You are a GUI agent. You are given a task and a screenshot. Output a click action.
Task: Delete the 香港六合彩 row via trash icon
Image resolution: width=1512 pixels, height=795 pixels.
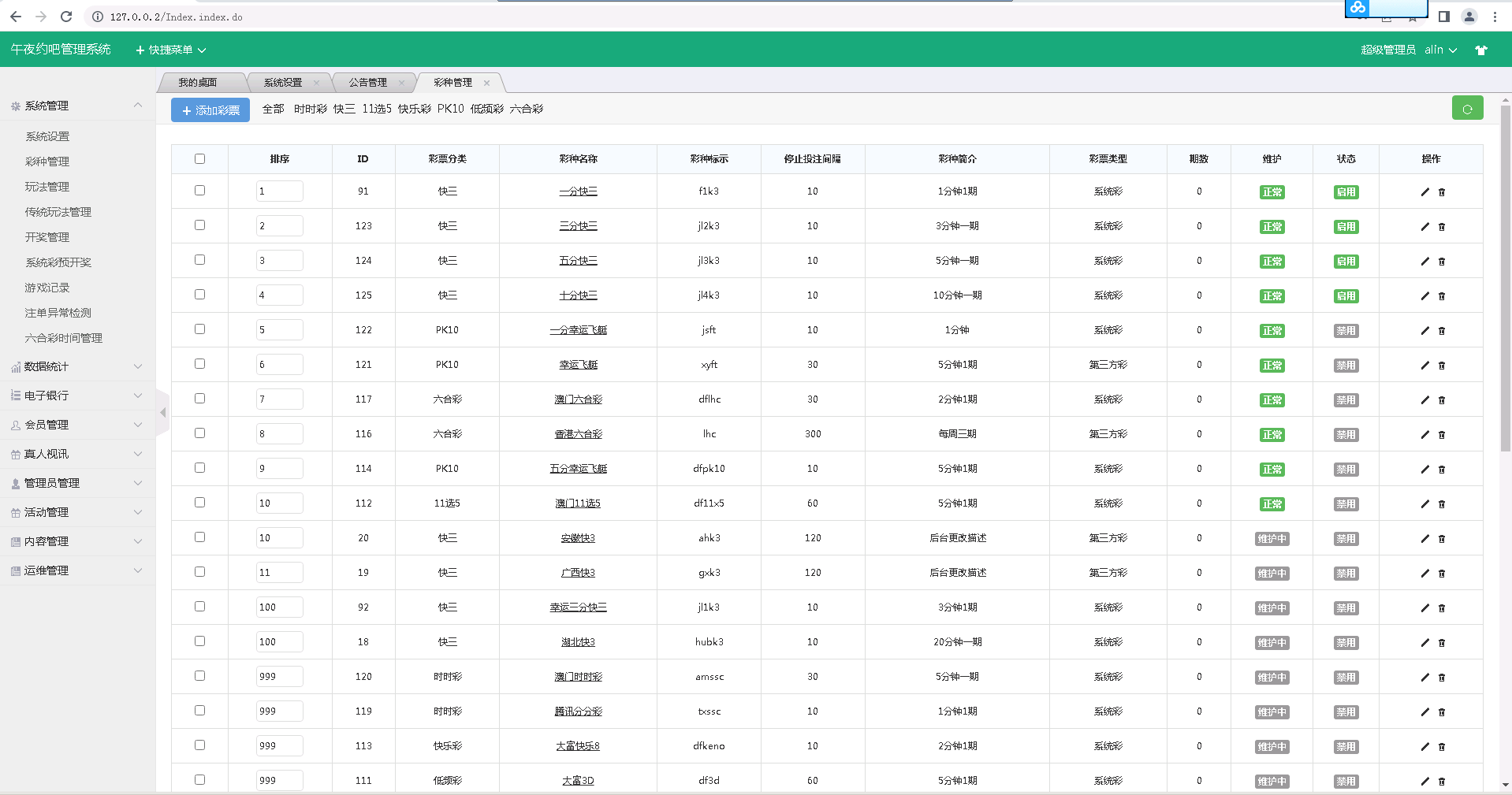(1442, 435)
